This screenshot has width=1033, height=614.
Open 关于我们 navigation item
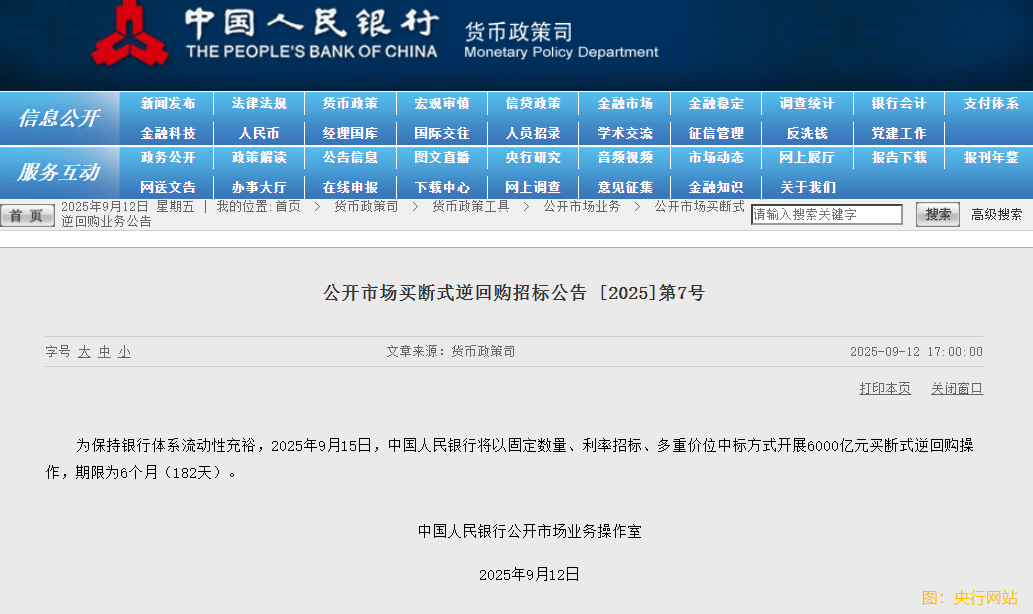(807, 187)
